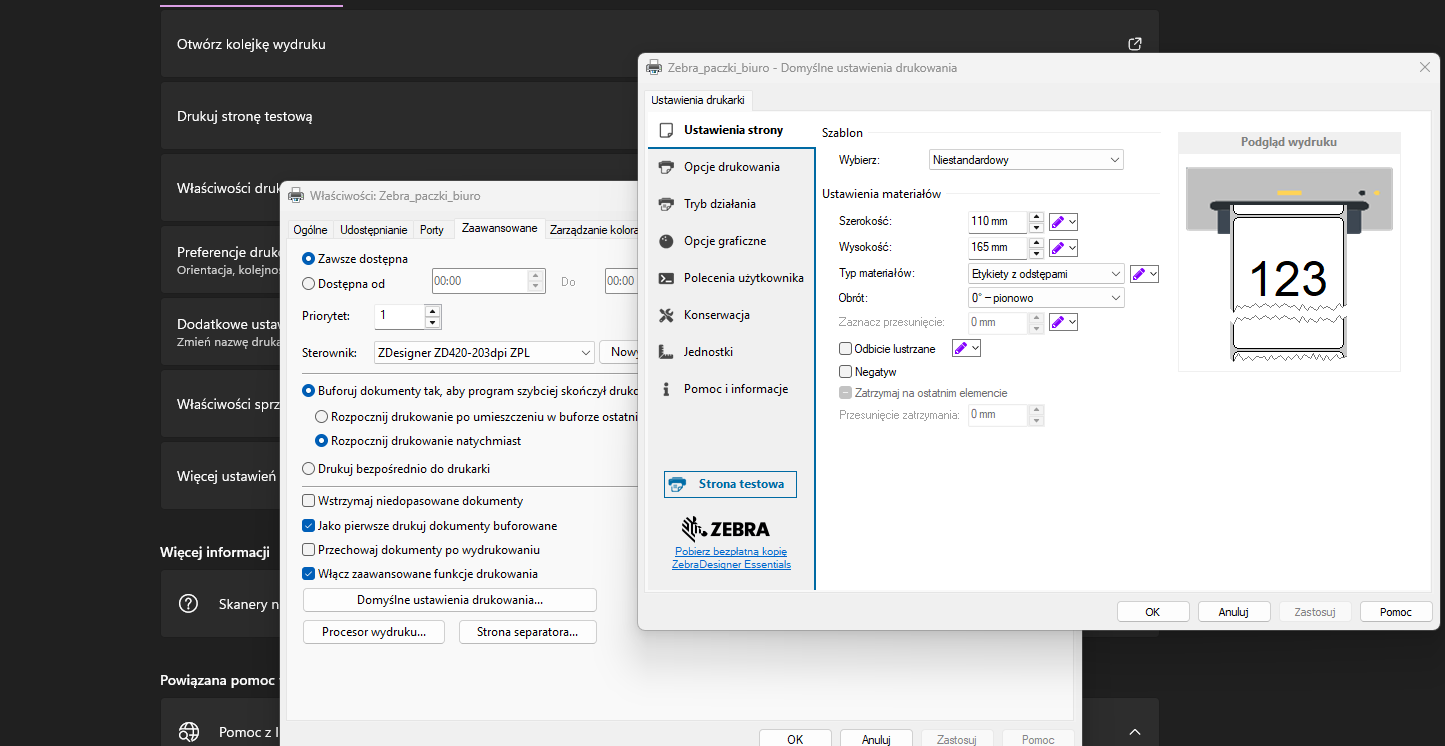Click the Szerokość 110 mm input field
This screenshot has height=746, width=1445.
[997, 221]
